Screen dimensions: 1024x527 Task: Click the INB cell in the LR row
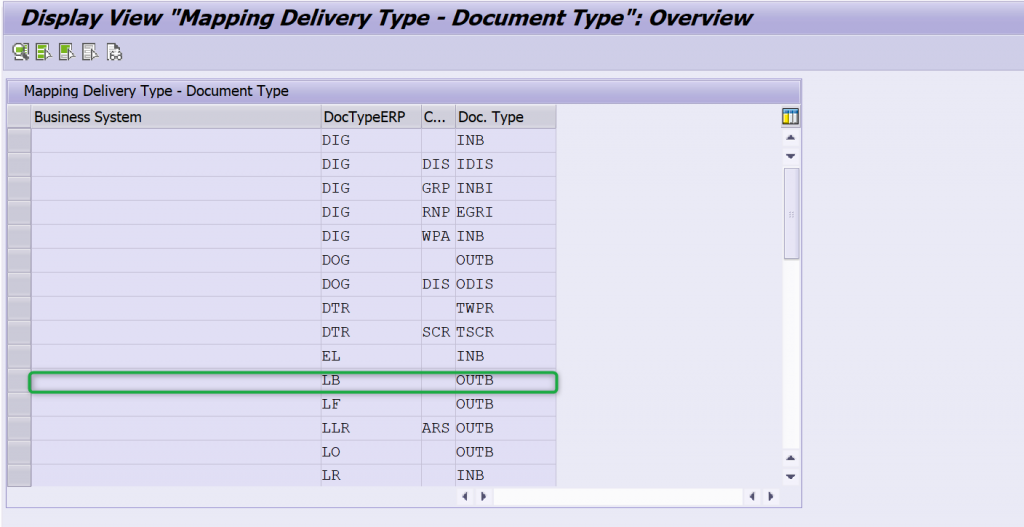(x=505, y=475)
